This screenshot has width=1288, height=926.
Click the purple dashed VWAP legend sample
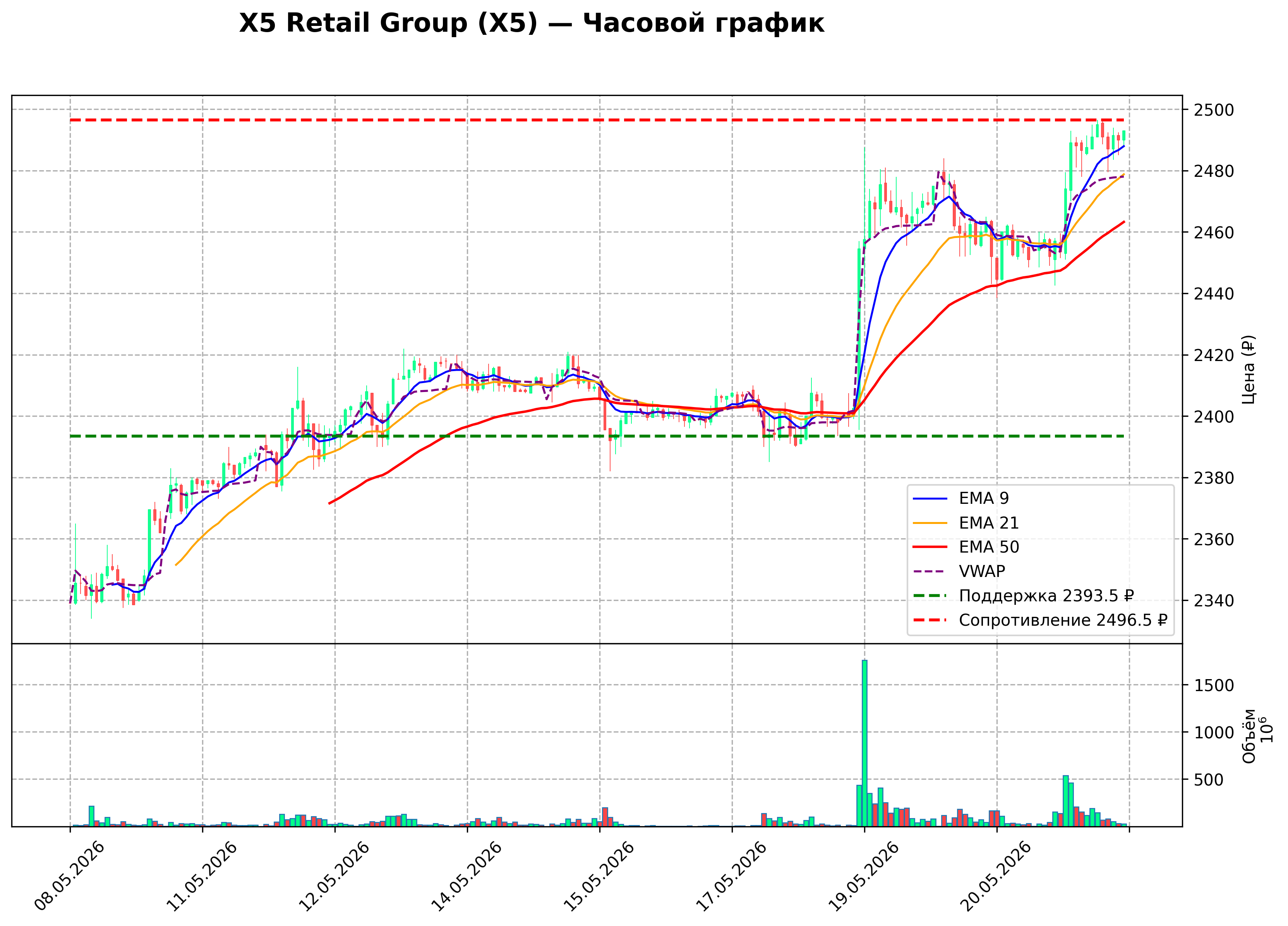click(930, 571)
